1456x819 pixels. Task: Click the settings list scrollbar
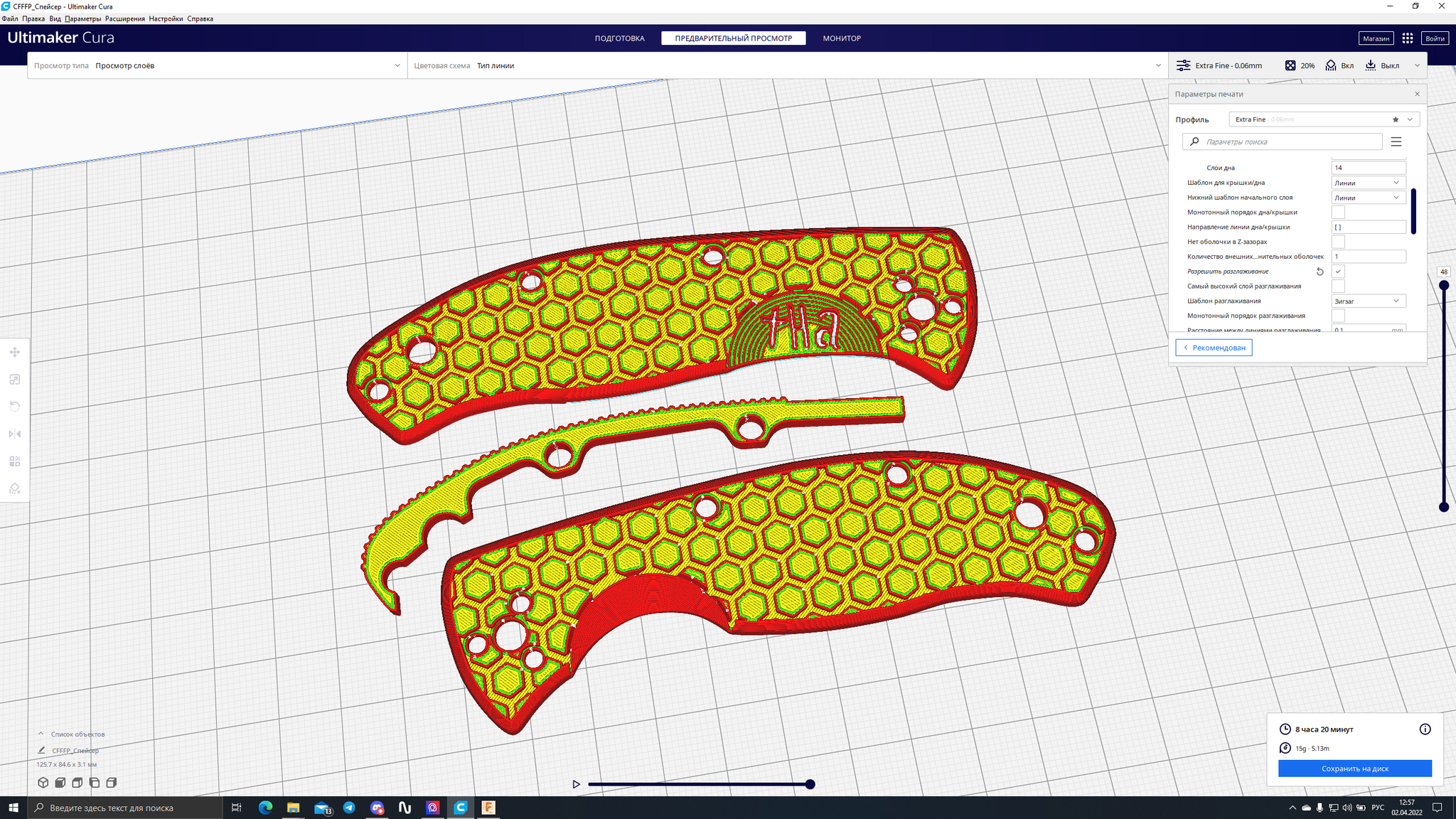1413,211
